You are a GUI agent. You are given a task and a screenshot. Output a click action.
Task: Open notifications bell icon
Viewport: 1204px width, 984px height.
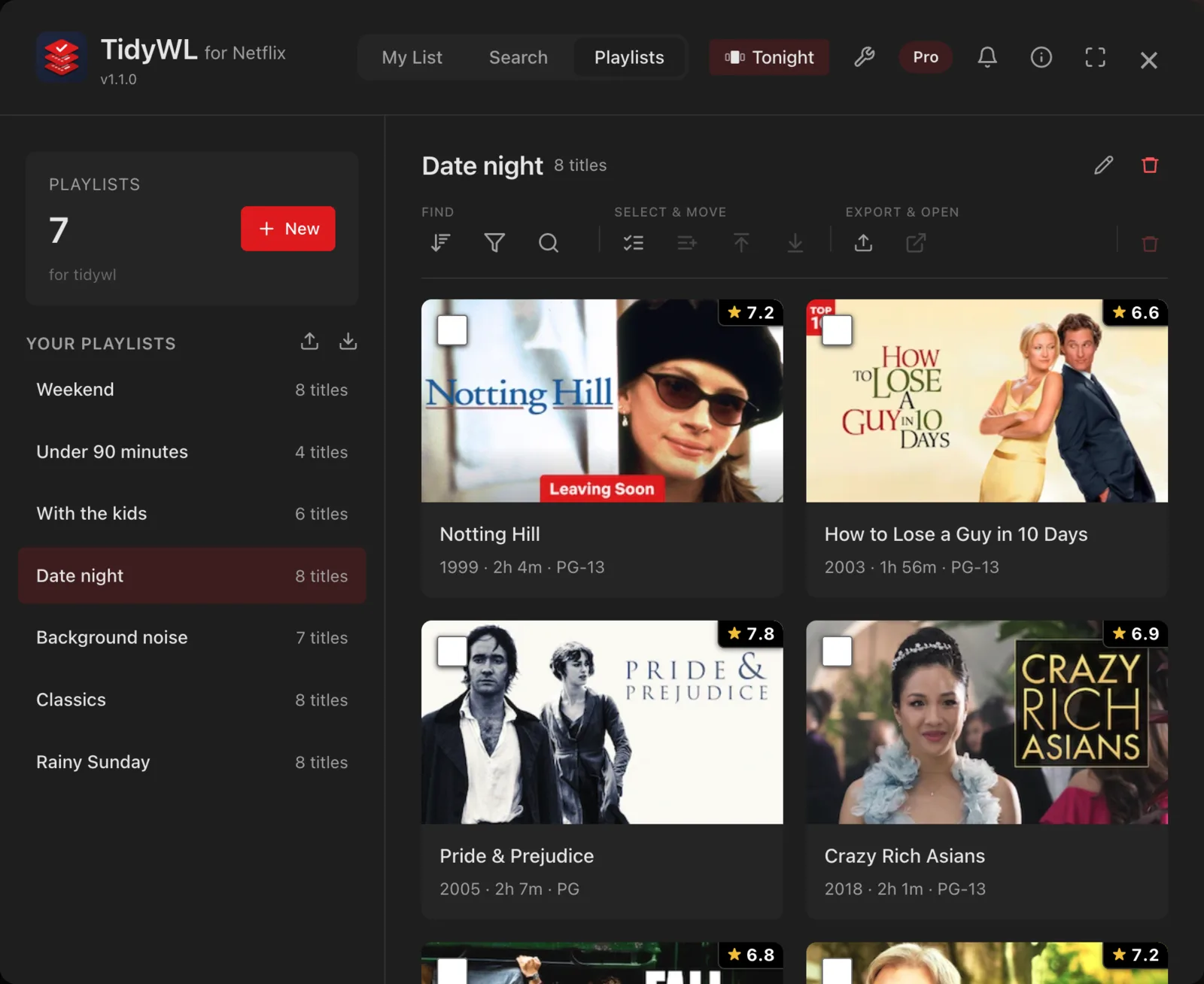987,57
